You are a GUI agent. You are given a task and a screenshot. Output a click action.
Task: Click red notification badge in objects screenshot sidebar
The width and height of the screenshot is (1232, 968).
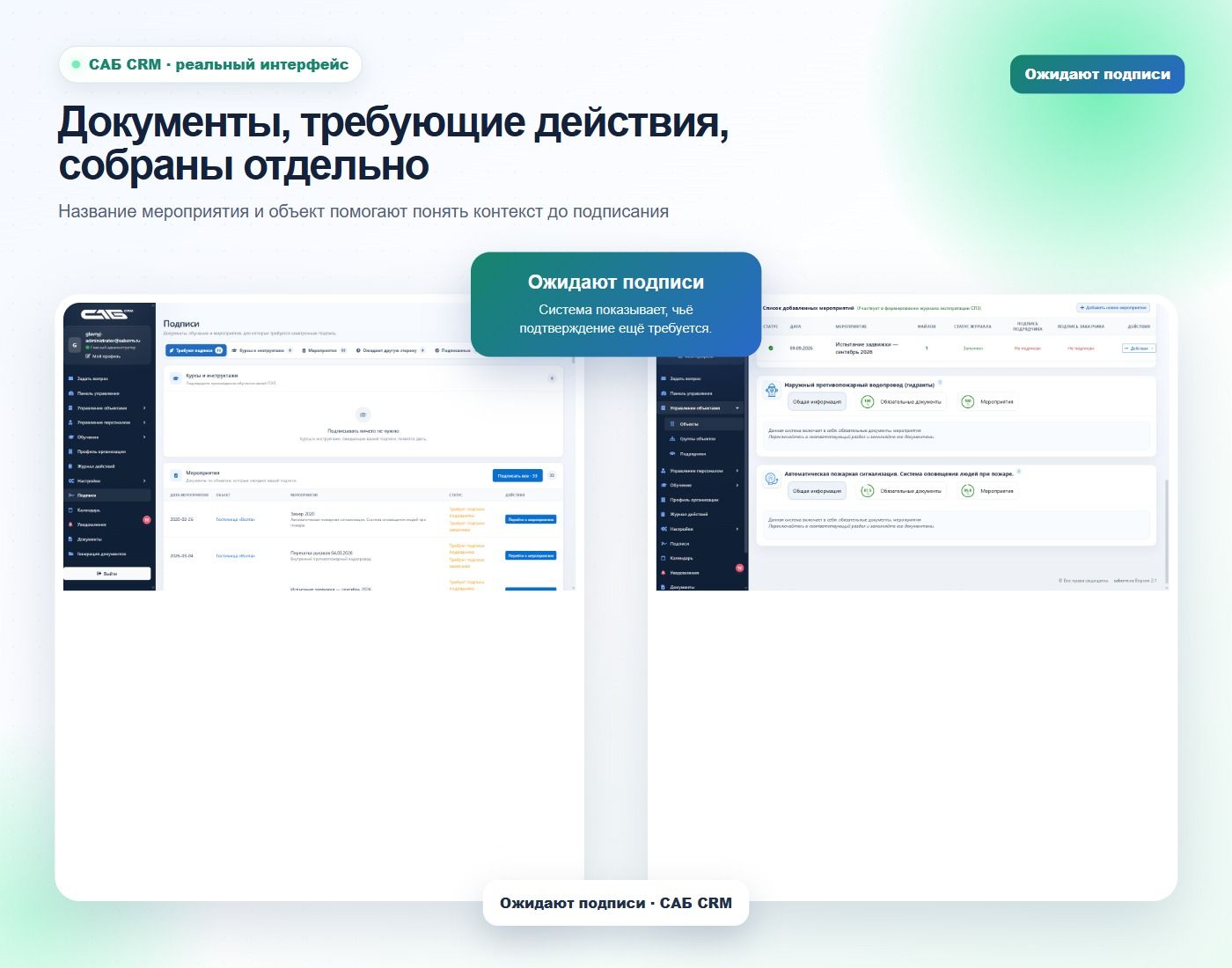tap(740, 568)
